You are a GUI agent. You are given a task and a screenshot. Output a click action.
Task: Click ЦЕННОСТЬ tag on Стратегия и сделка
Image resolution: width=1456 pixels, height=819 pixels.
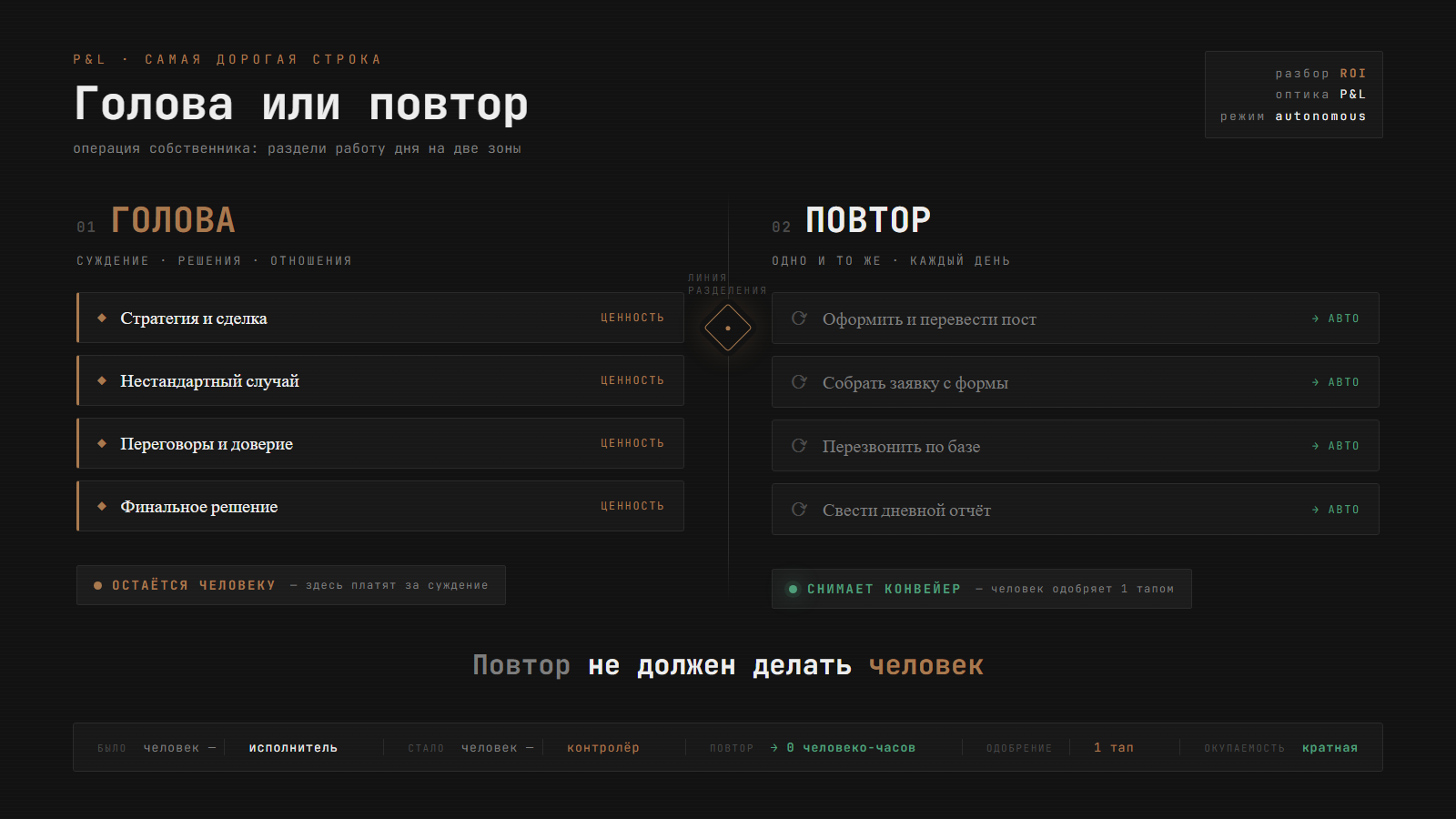(x=632, y=318)
